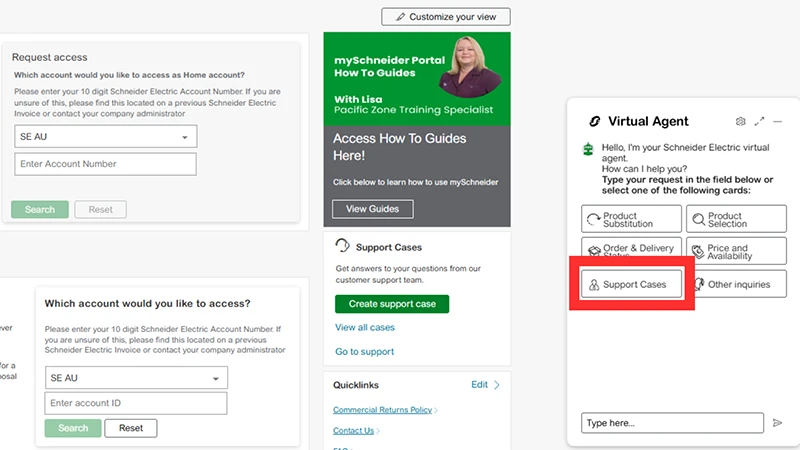800x450 pixels.
Task: Click the Virtual Agent logo icon
Action: (594, 121)
